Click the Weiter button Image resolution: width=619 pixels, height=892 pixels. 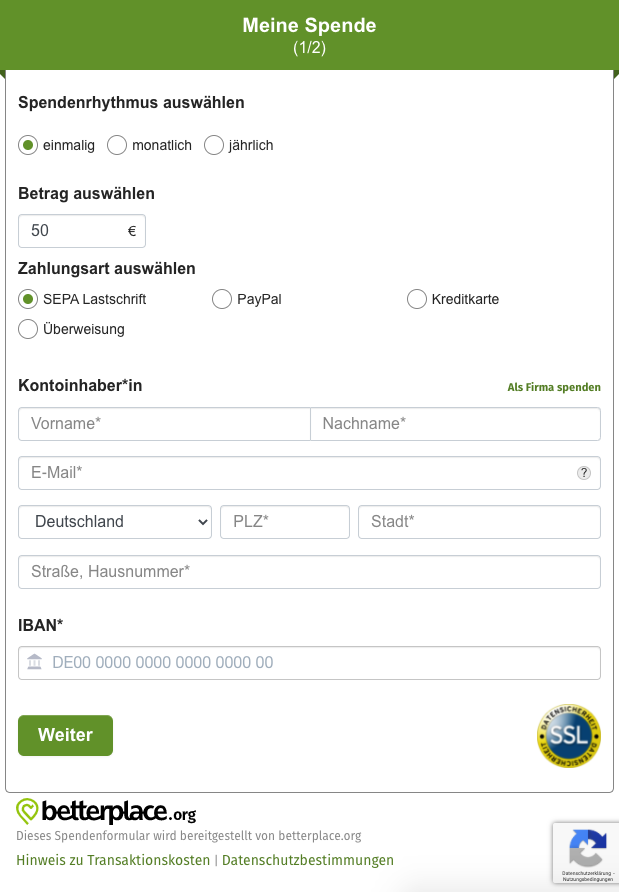pos(65,735)
